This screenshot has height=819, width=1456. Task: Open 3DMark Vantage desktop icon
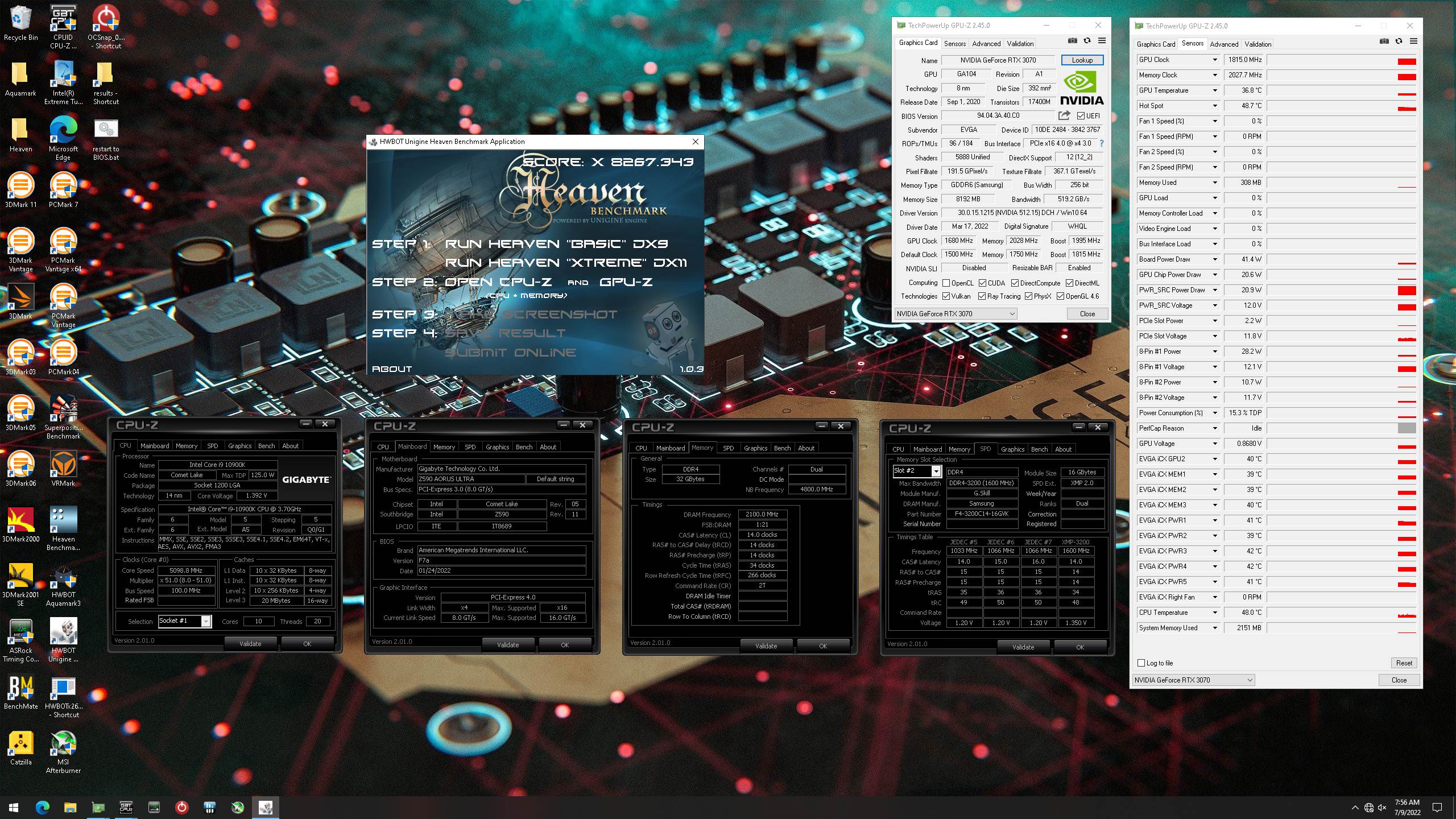click(20, 250)
